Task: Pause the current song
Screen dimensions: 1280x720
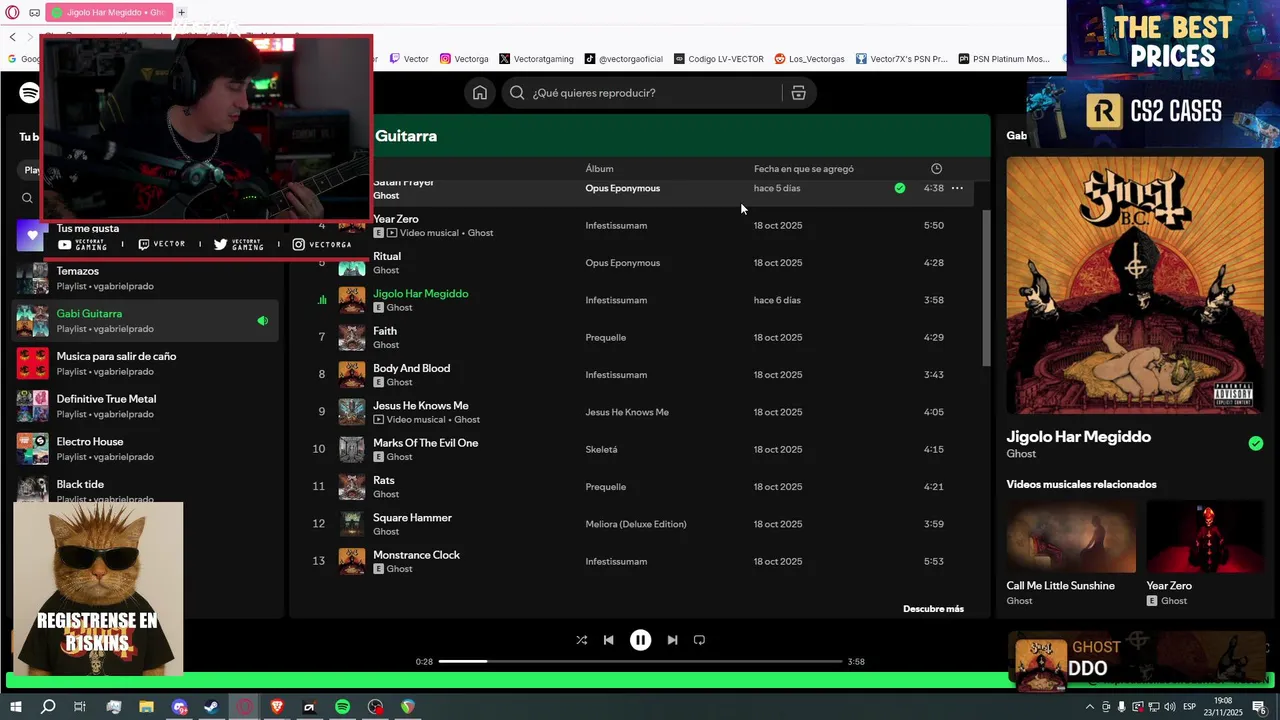Action: (x=641, y=640)
